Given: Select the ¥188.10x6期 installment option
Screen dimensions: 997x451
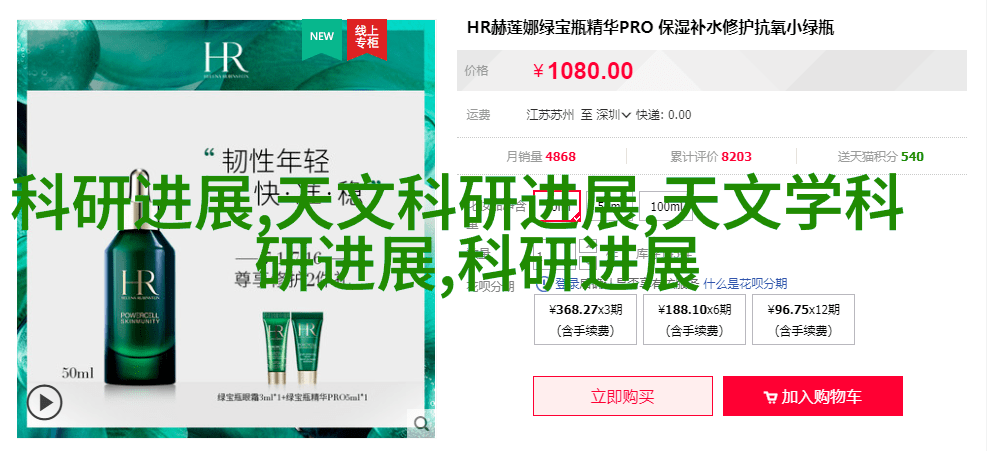Looking at the screenshot, I should [694, 320].
